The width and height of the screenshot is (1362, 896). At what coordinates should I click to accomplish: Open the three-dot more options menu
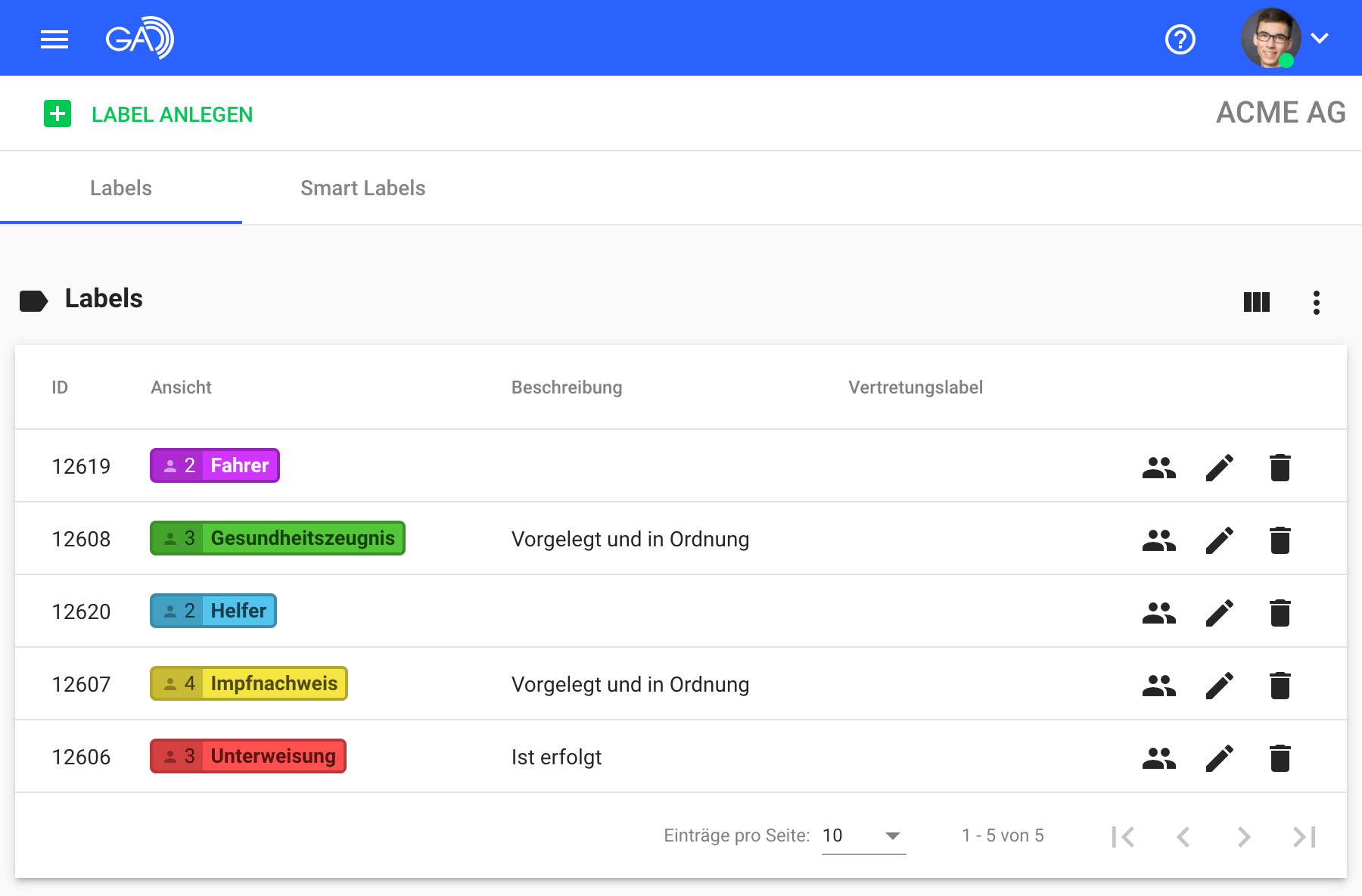tap(1317, 302)
